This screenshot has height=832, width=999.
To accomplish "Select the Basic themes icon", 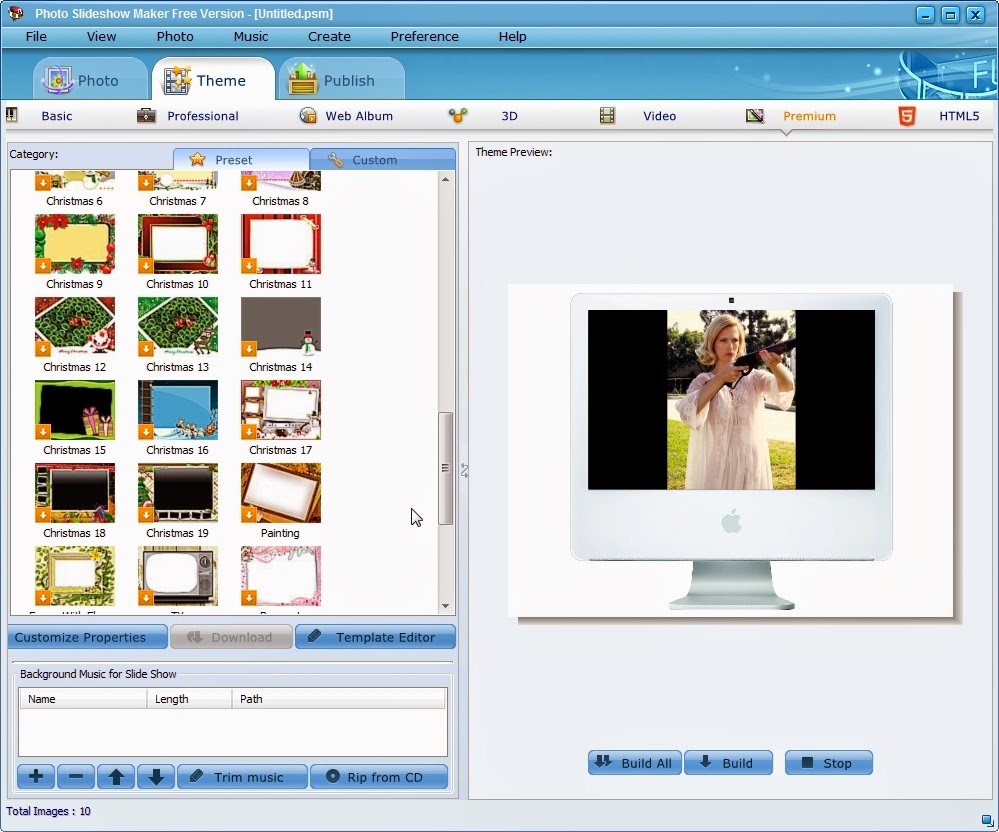I will [13, 116].
